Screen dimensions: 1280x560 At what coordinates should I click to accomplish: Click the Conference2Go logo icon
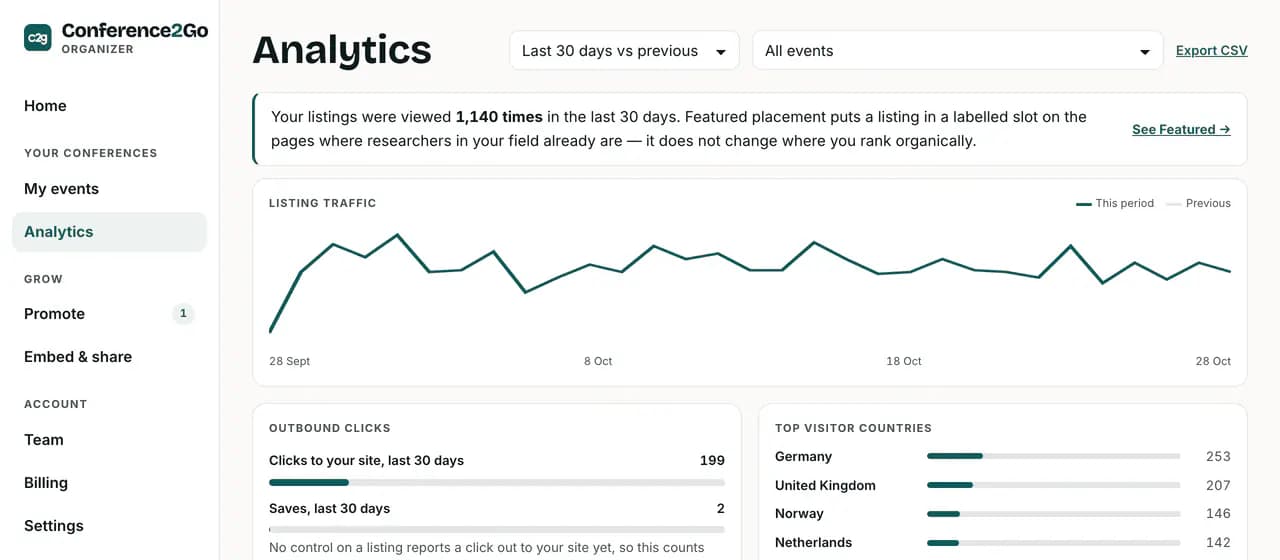tap(38, 38)
